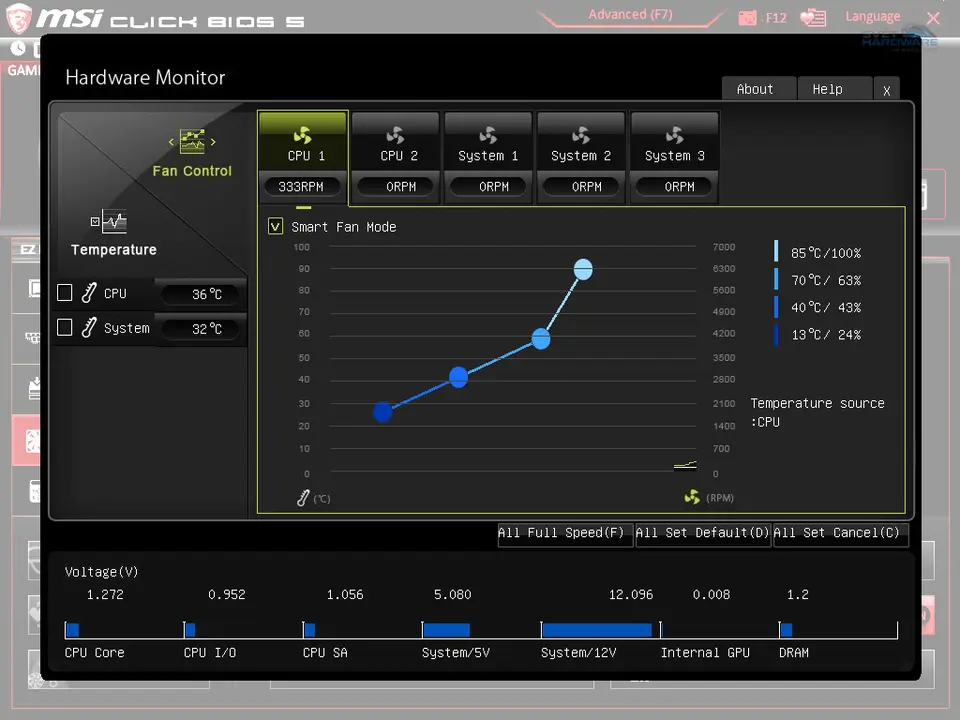
Task: Click the favorites heart icon in top bar
Action: click(813, 17)
